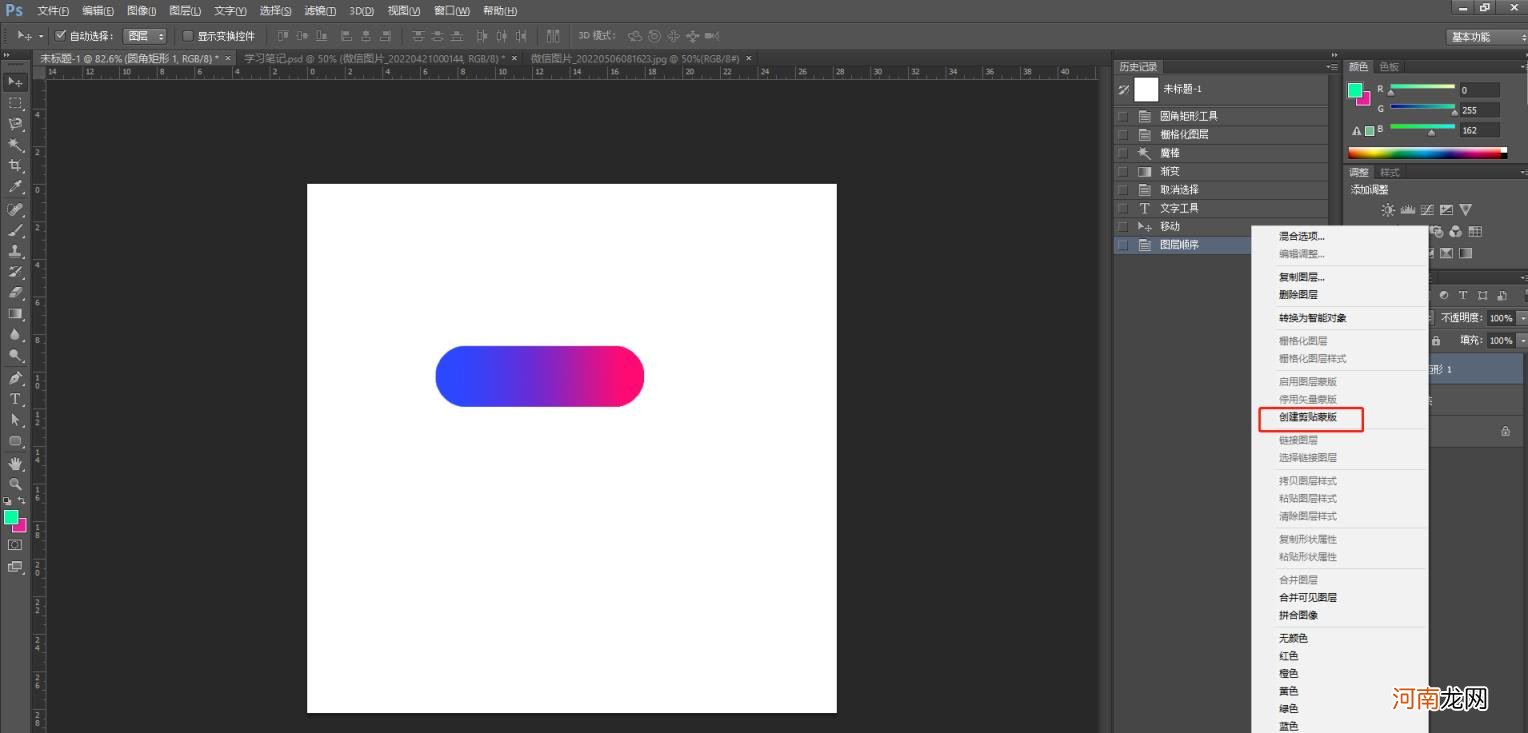
Task: Set history brush source at 栅格化图层
Action: click(x=1122, y=134)
